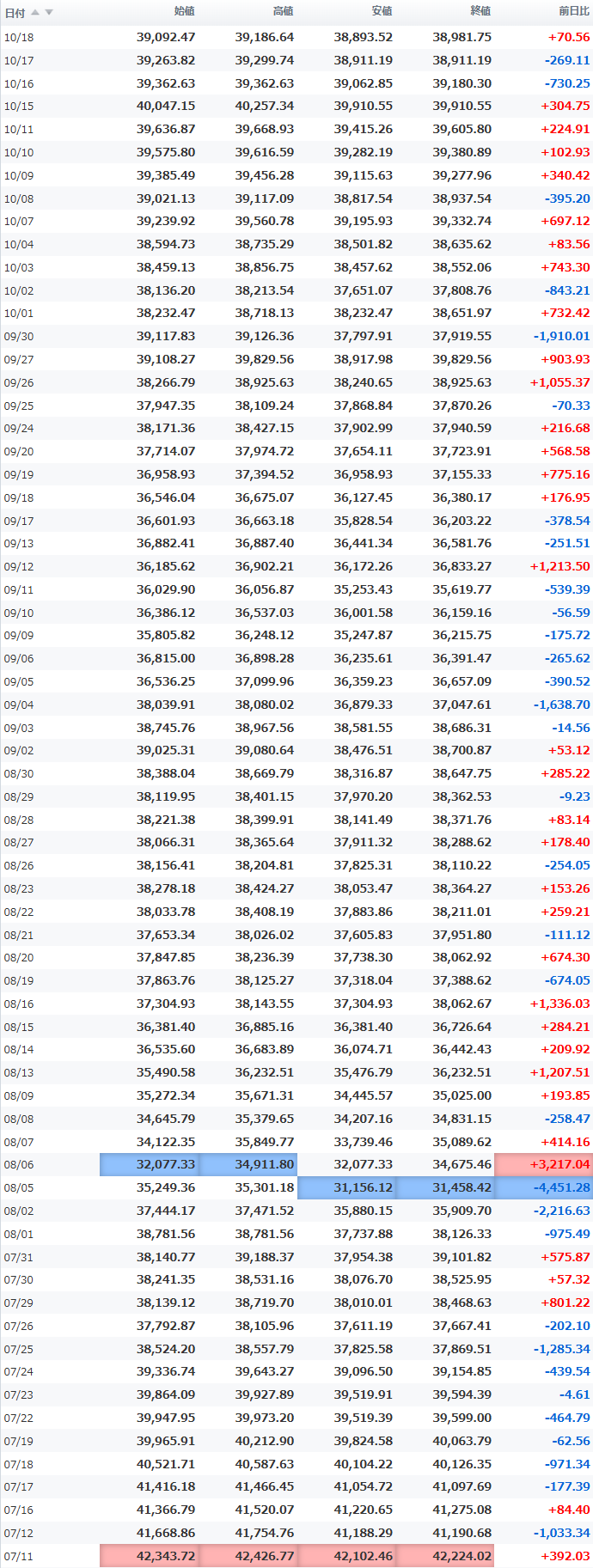This screenshot has height=1568, width=593.
Task: Select the 08/26 high 38,204.81
Action: tap(265, 865)
